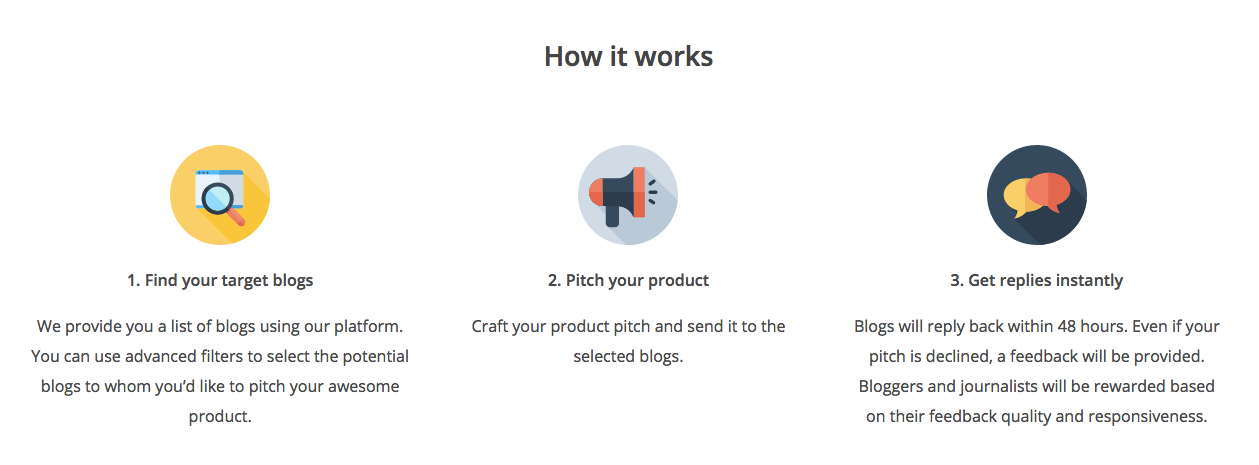Viewport: 1259px width, 465px height.
Task: Click the "pitch your awesome" text line
Action: coord(220,386)
